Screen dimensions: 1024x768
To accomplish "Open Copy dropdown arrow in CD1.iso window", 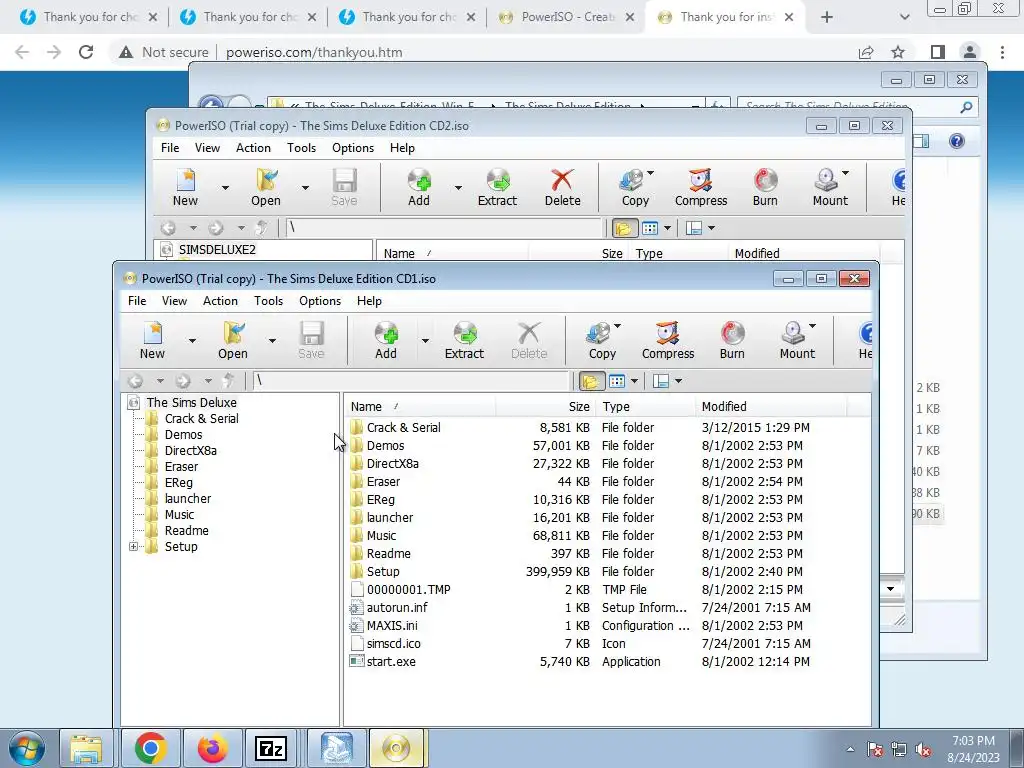I will point(617,326).
